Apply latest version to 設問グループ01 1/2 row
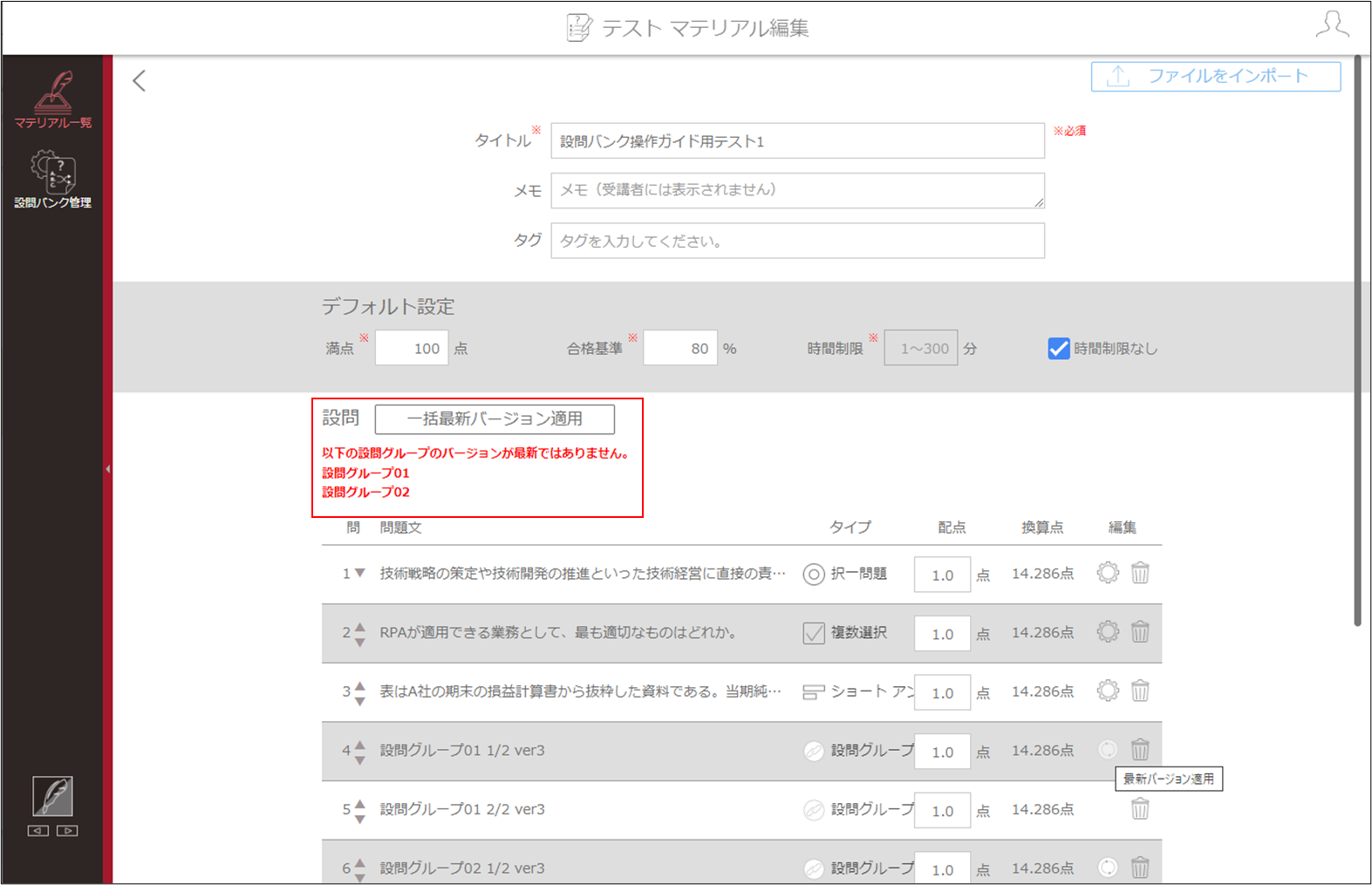The width and height of the screenshot is (1372, 885). (x=1108, y=749)
